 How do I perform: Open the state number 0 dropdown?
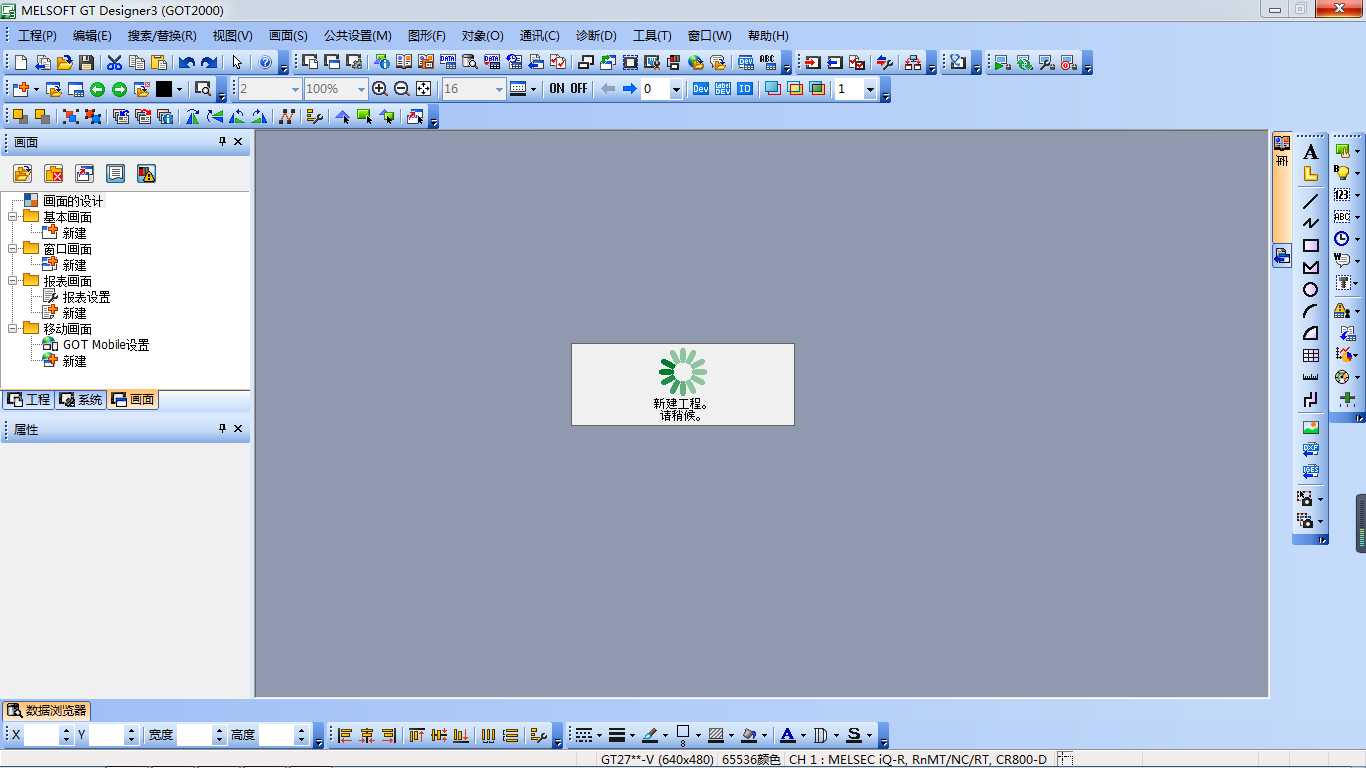[676, 89]
